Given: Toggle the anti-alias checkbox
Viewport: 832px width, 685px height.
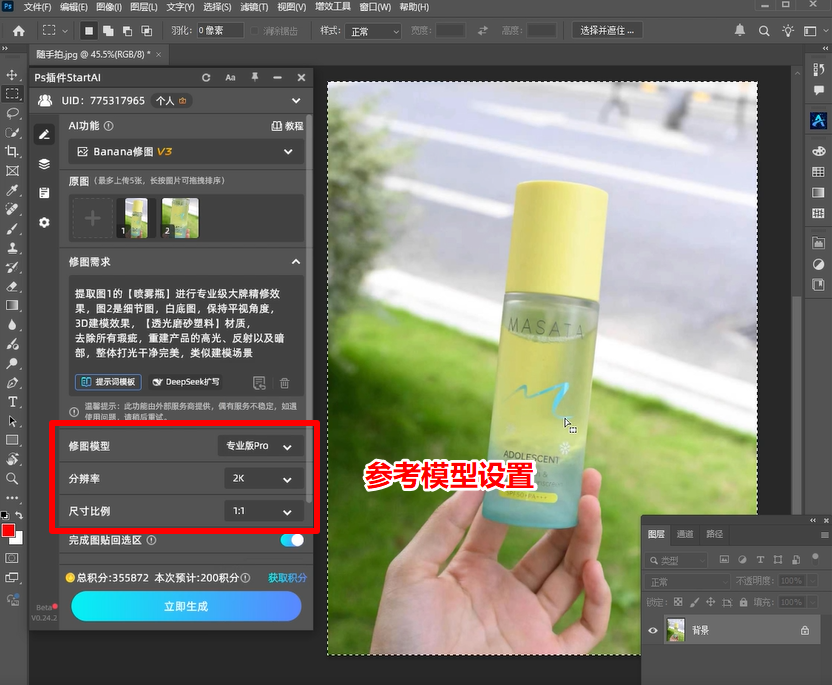Looking at the screenshot, I should pos(254,31).
